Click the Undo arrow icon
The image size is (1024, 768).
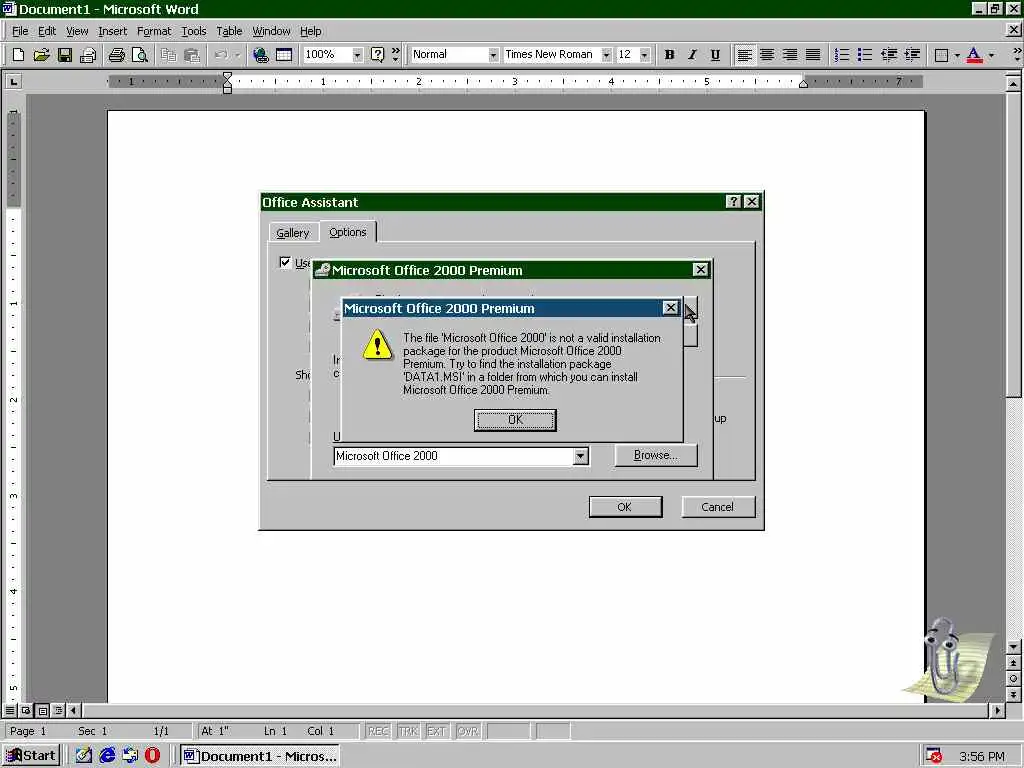pyautogui.click(x=221, y=55)
